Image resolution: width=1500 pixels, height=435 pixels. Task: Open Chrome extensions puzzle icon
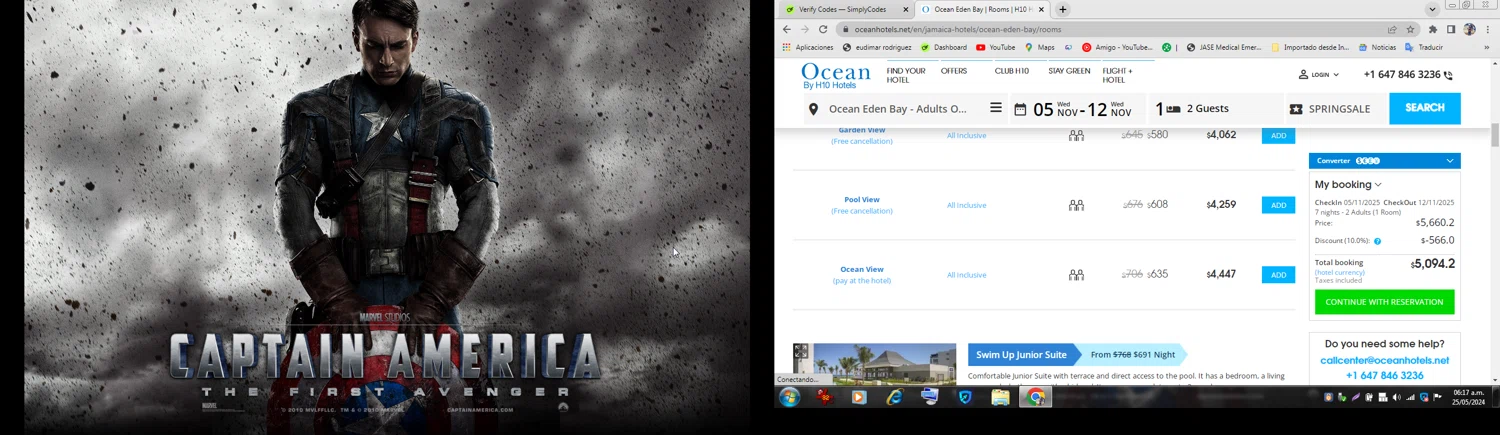1433,29
